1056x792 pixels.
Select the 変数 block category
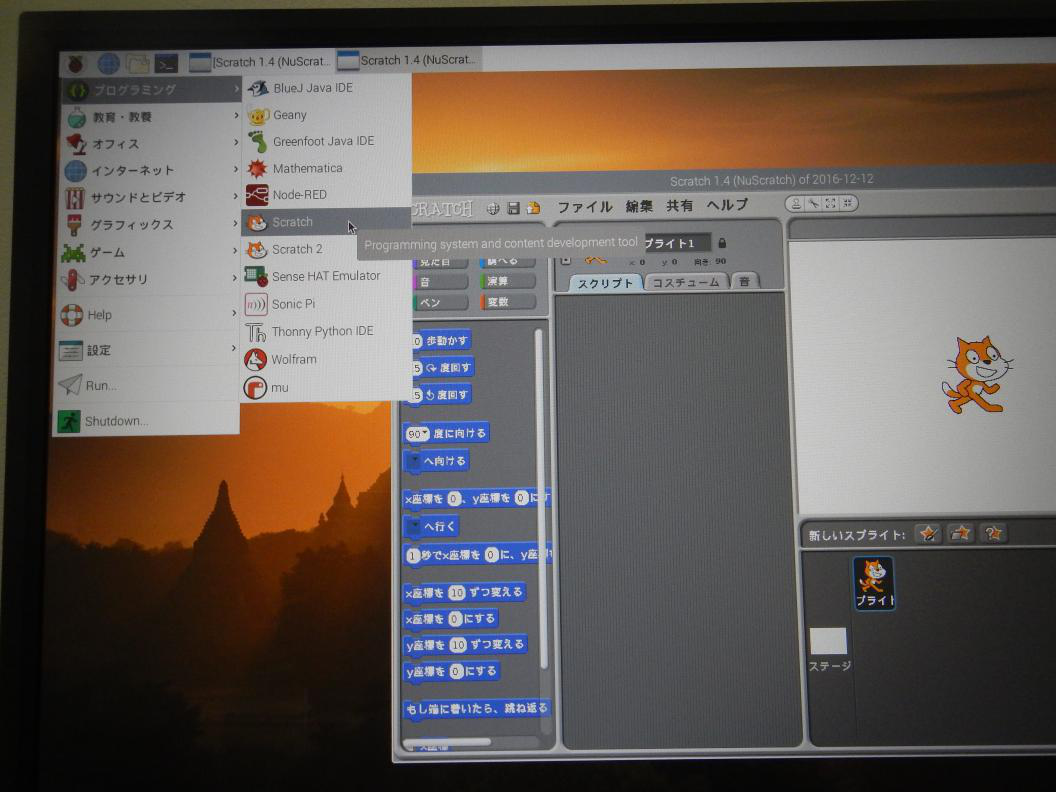[x=508, y=302]
